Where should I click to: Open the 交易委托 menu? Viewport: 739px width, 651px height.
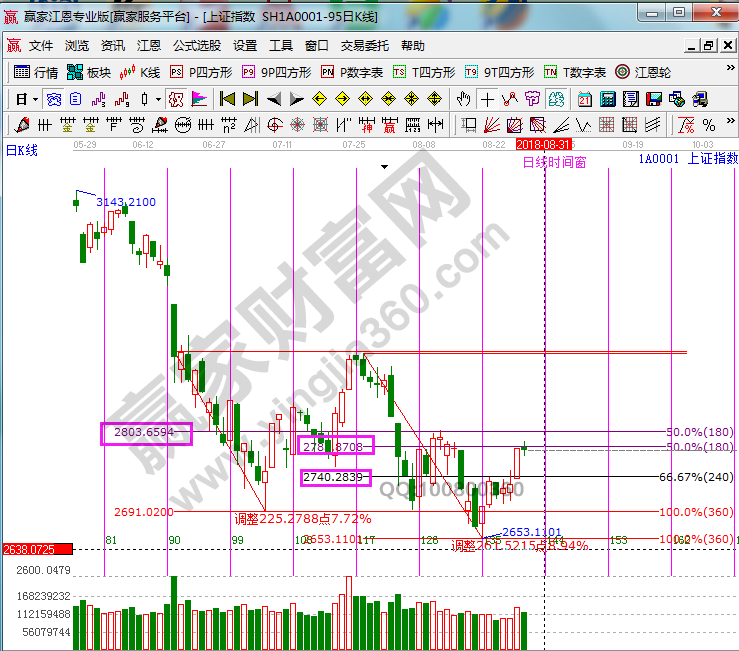pyautogui.click(x=366, y=46)
